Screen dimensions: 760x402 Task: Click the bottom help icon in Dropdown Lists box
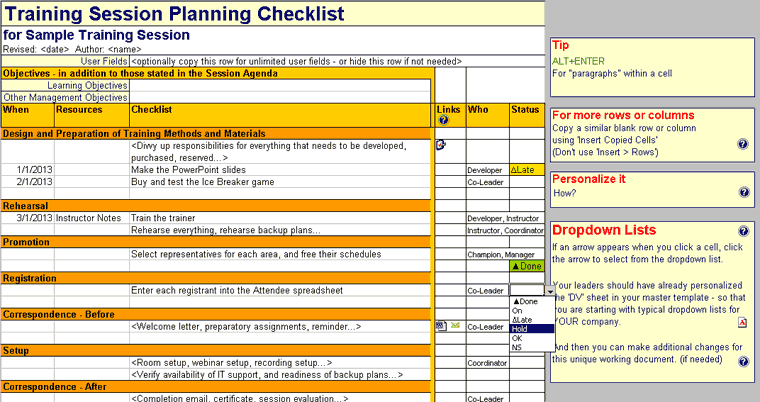point(743,361)
